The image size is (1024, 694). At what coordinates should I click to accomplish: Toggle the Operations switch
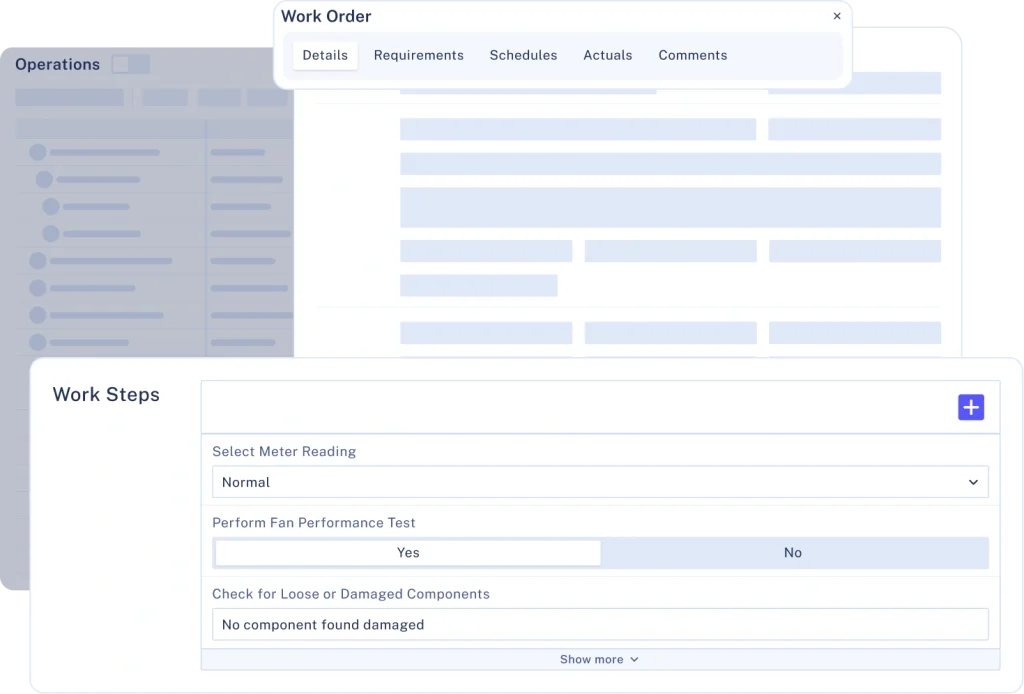pyautogui.click(x=130, y=64)
